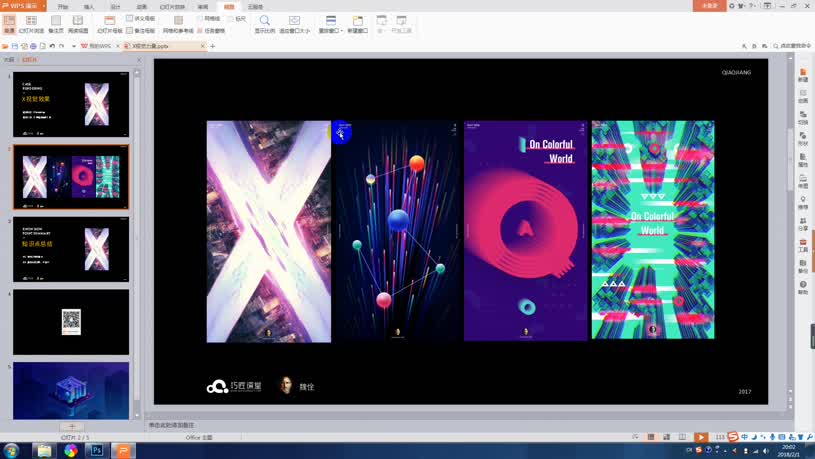Open the Cloud Service ribbon tab

coord(255,7)
